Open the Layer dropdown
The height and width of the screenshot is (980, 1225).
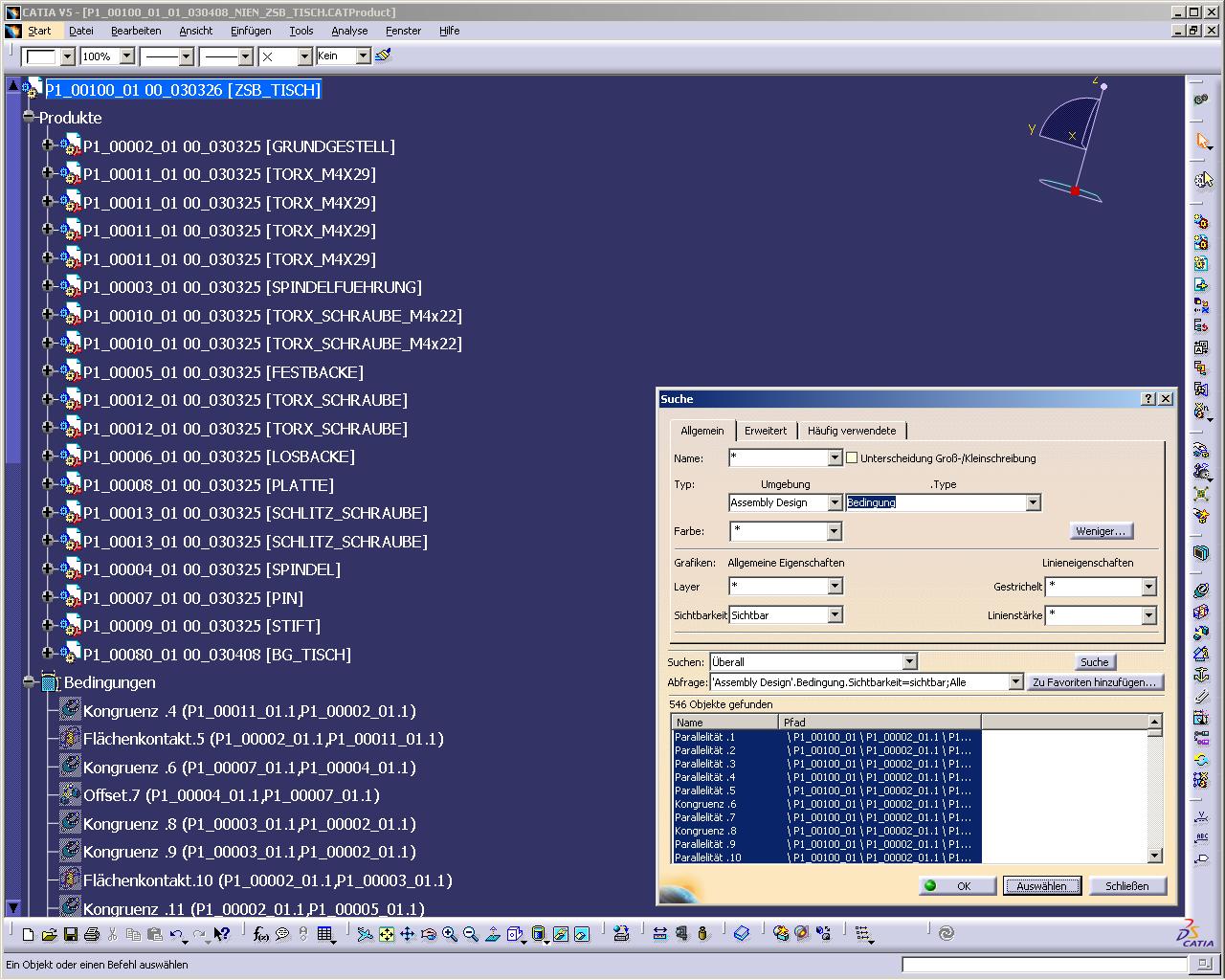point(835,586)
